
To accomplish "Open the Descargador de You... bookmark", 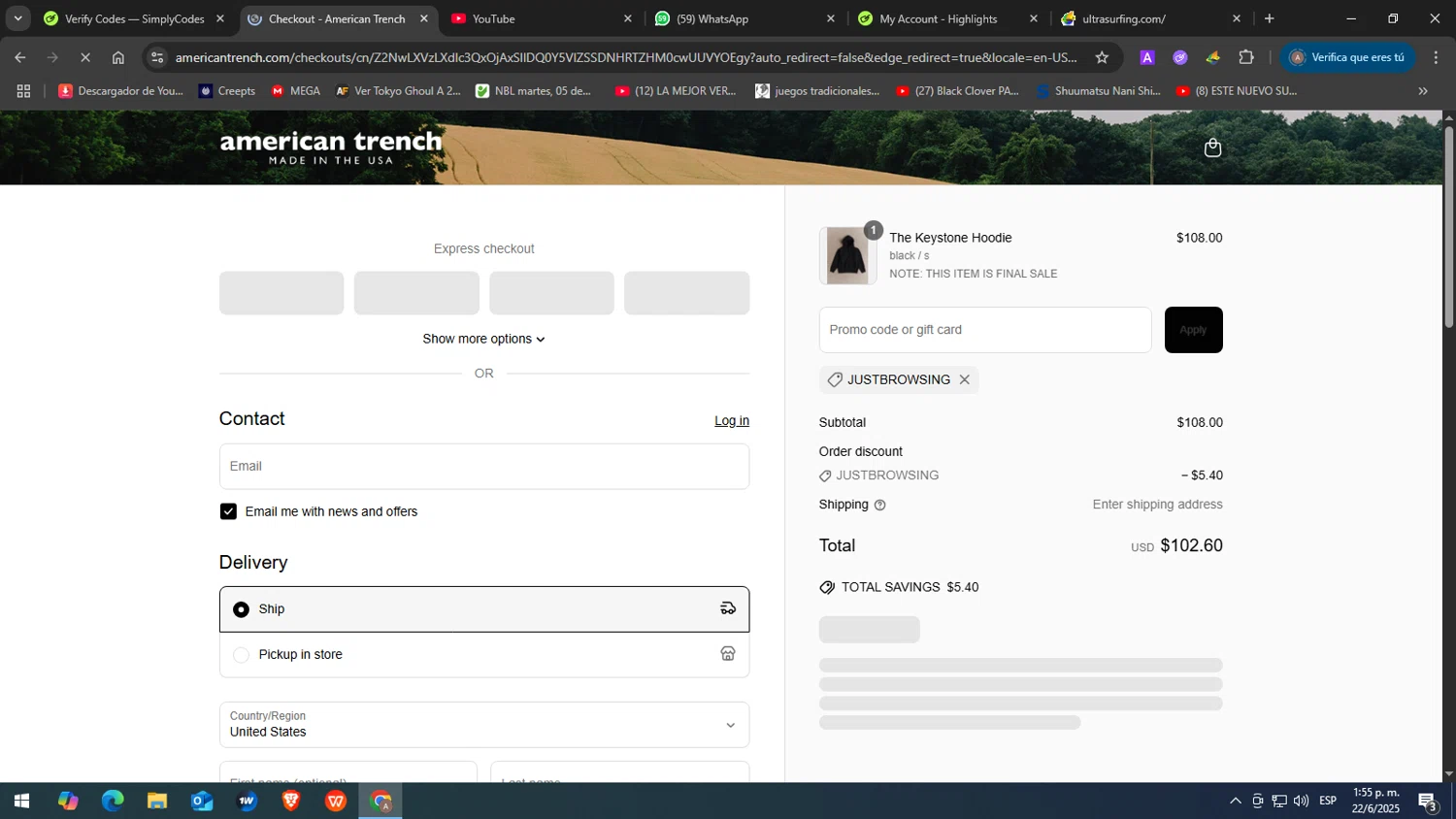I will tap(120, 91).
